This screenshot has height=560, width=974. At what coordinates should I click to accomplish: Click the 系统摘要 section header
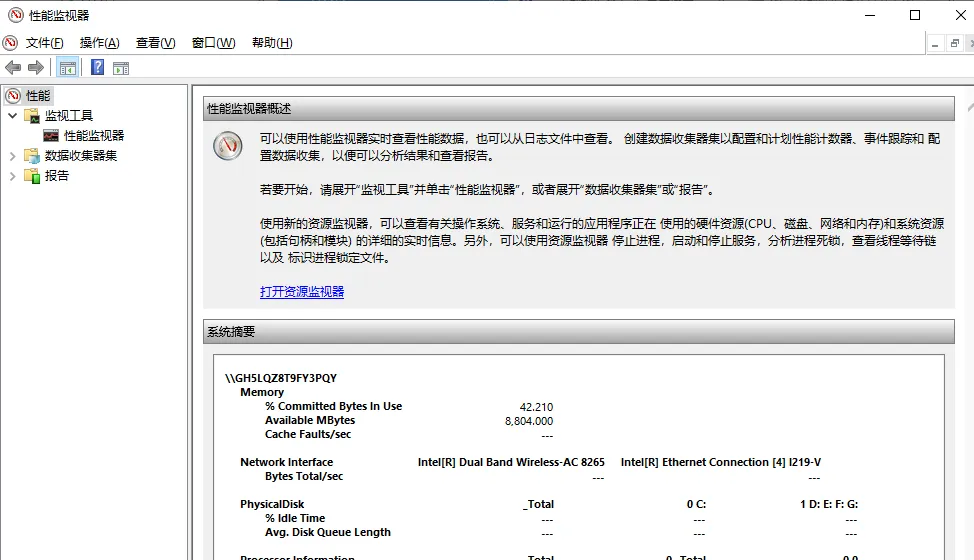pyautogui.click(x=578, y=332)
